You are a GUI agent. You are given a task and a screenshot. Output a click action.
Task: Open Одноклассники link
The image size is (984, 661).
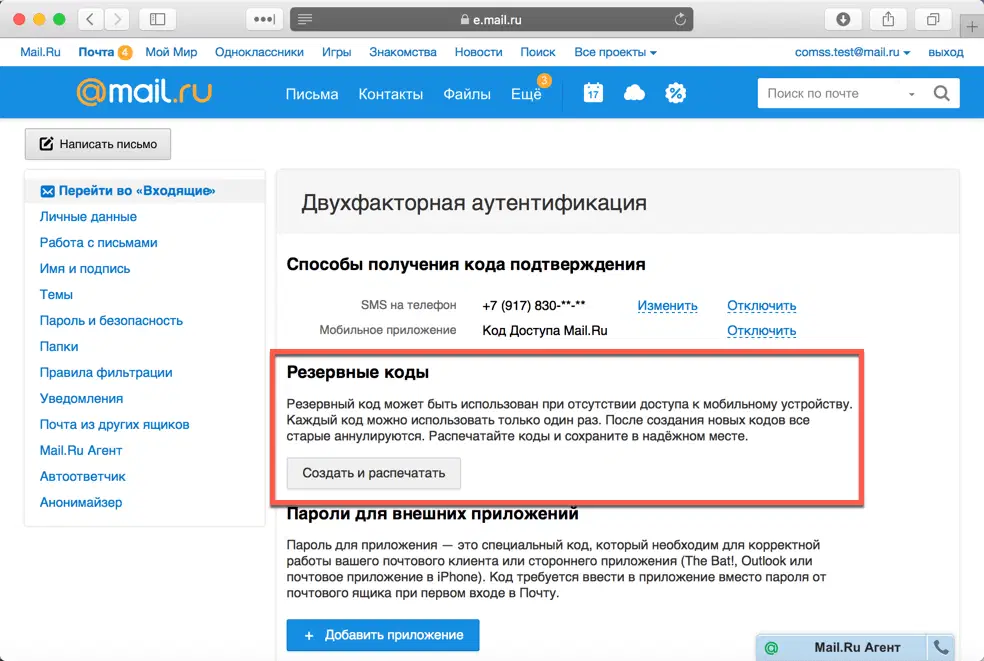point(259,52)
